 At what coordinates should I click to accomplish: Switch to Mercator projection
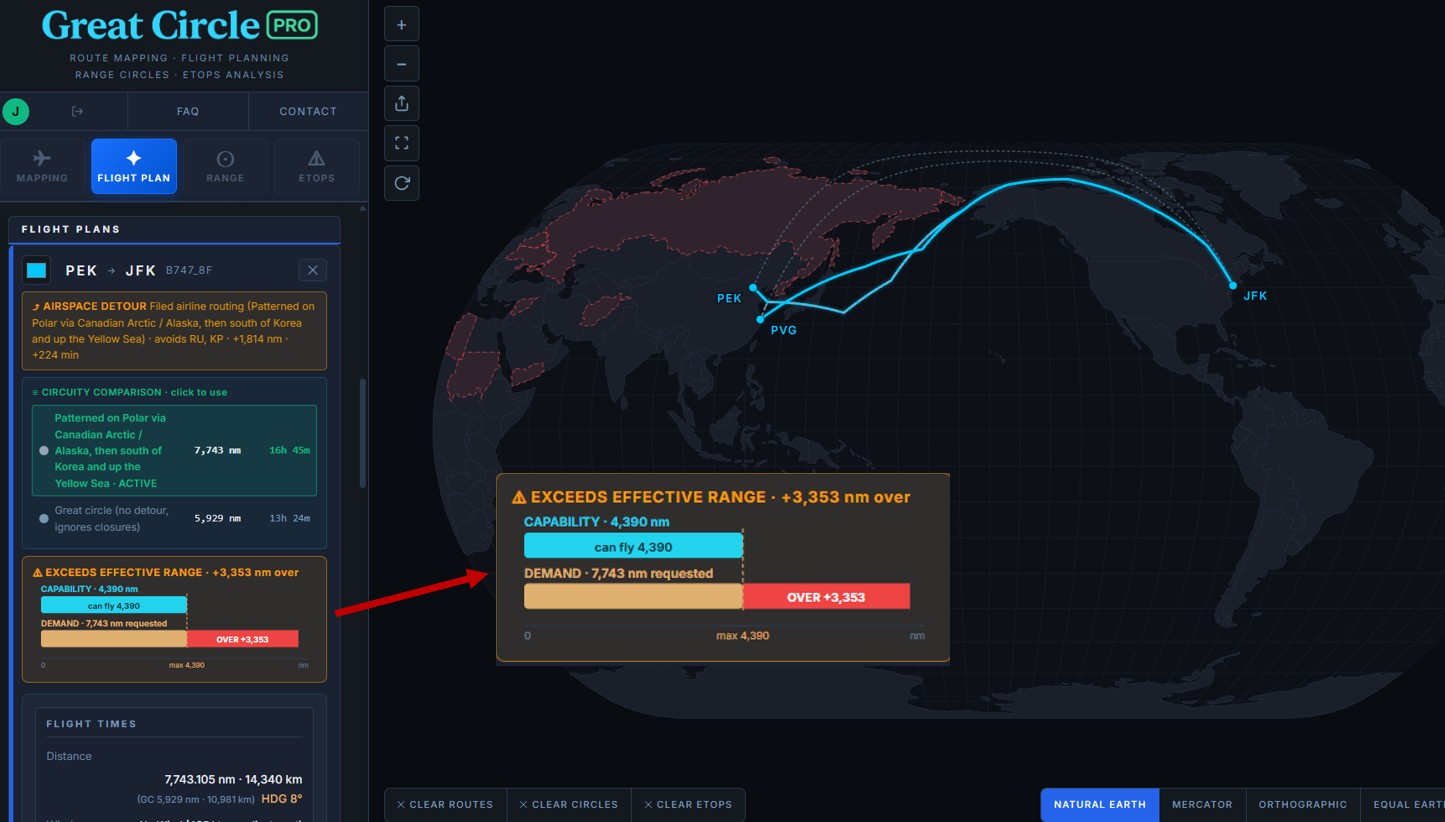(x=1202, y=804)
